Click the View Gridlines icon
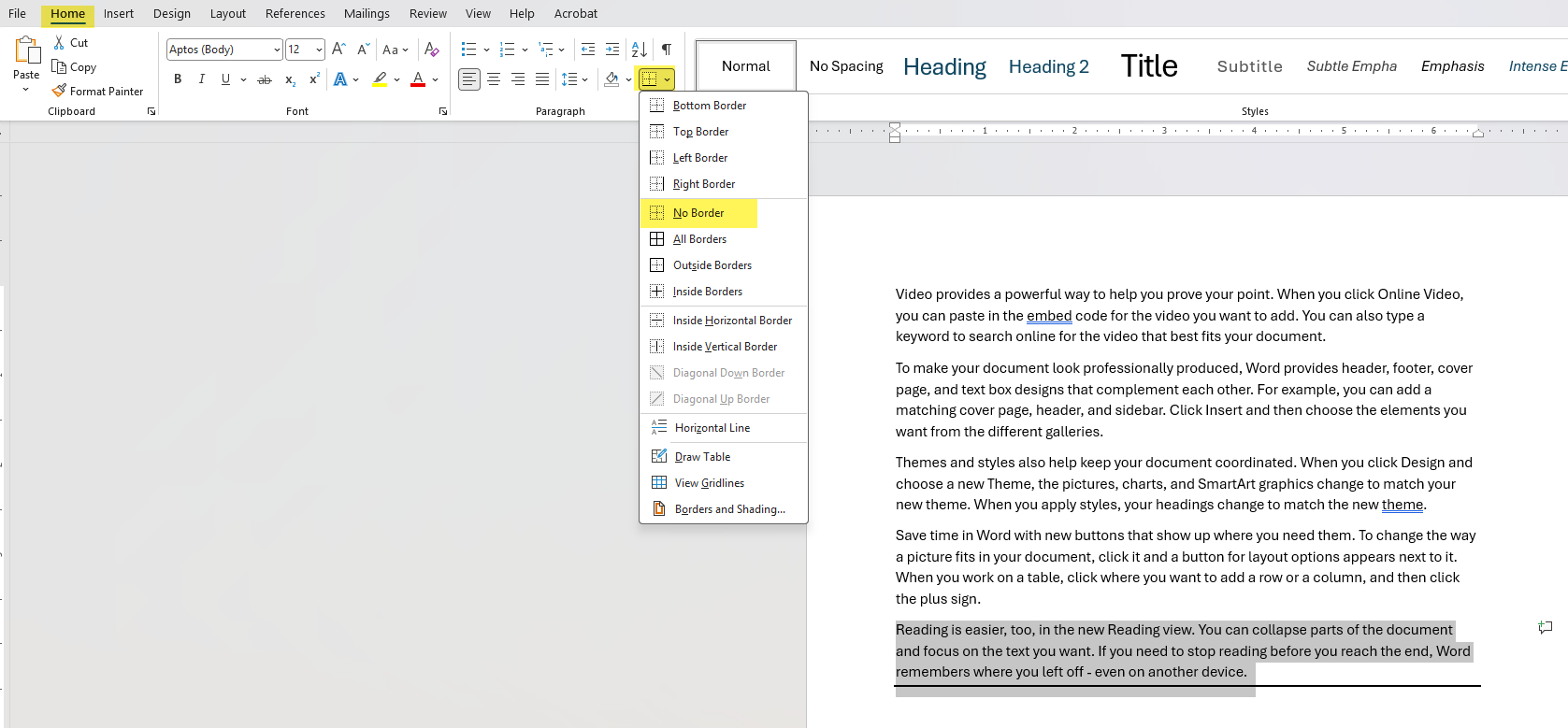Image resolution: width=1568 pixels, height=728 pixels. click(659, 482)
